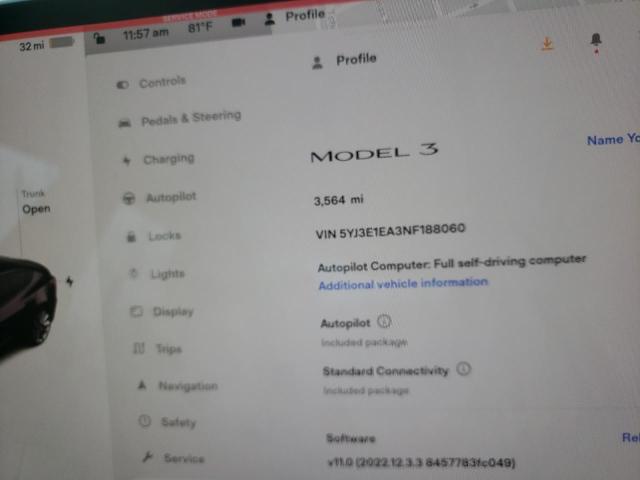
Task: Open notifications bell icon
Action: click(596, 40)
